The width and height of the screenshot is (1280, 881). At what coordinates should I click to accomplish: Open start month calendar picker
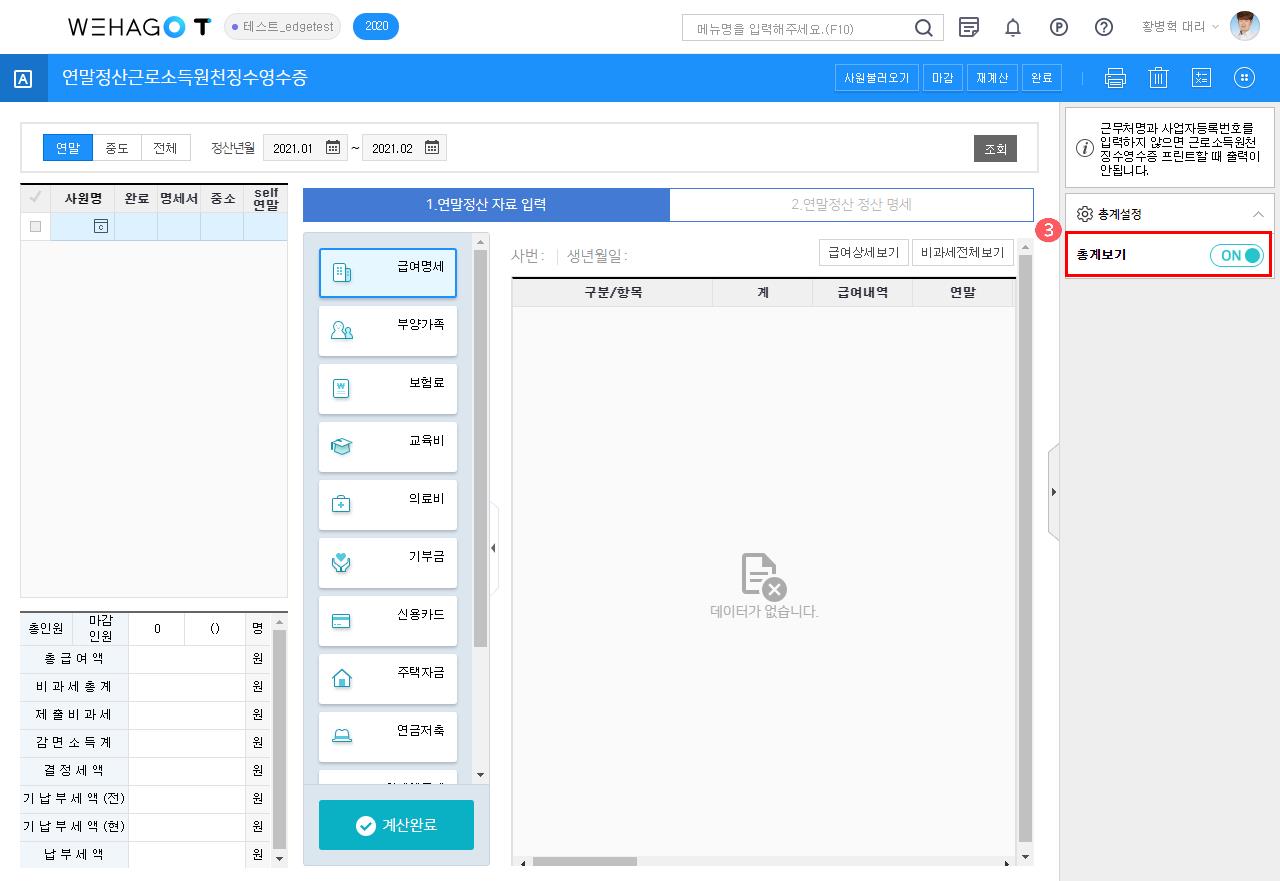[x=333, y=148]
